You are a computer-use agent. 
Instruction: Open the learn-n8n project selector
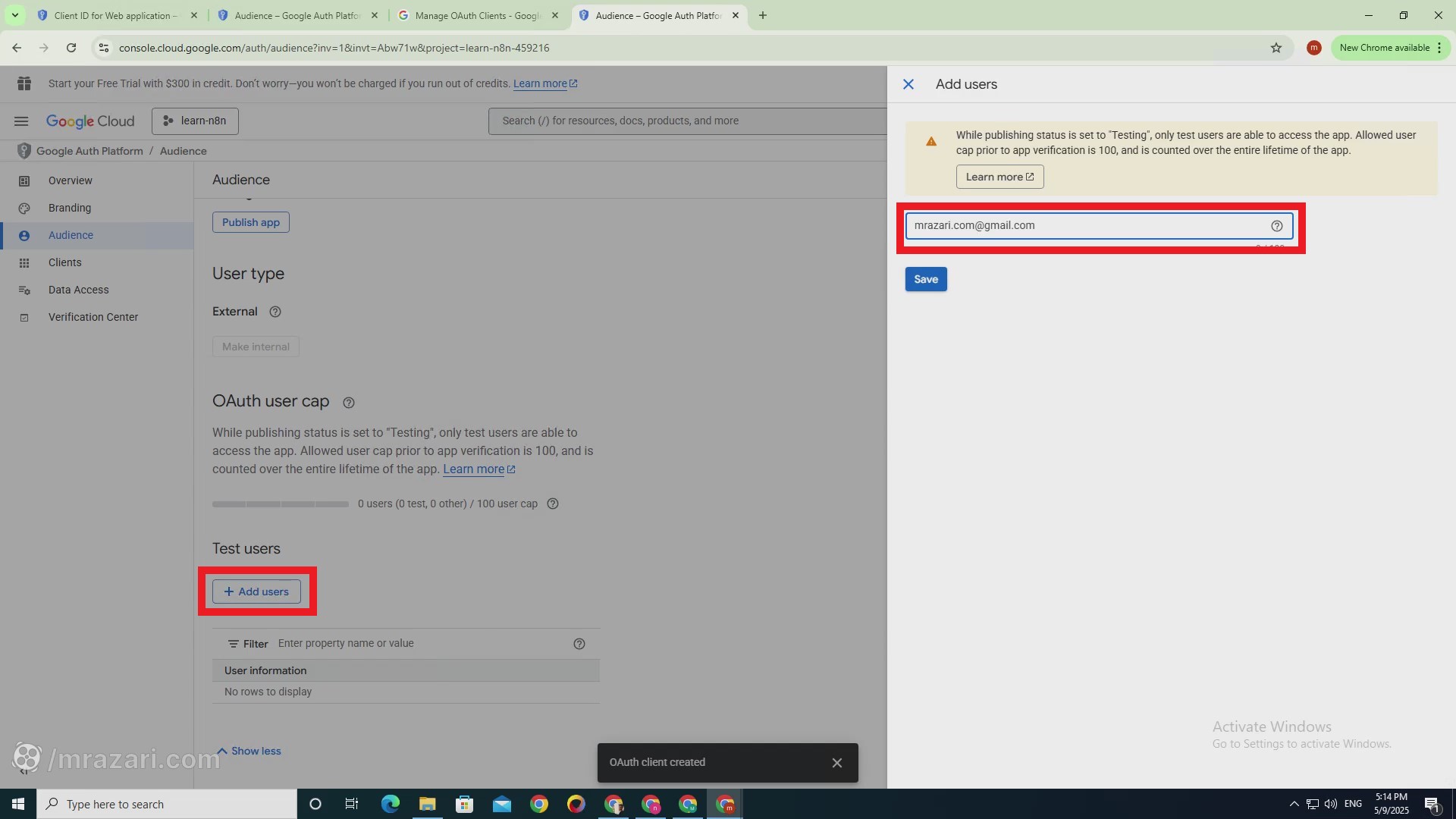pos(194,121)
